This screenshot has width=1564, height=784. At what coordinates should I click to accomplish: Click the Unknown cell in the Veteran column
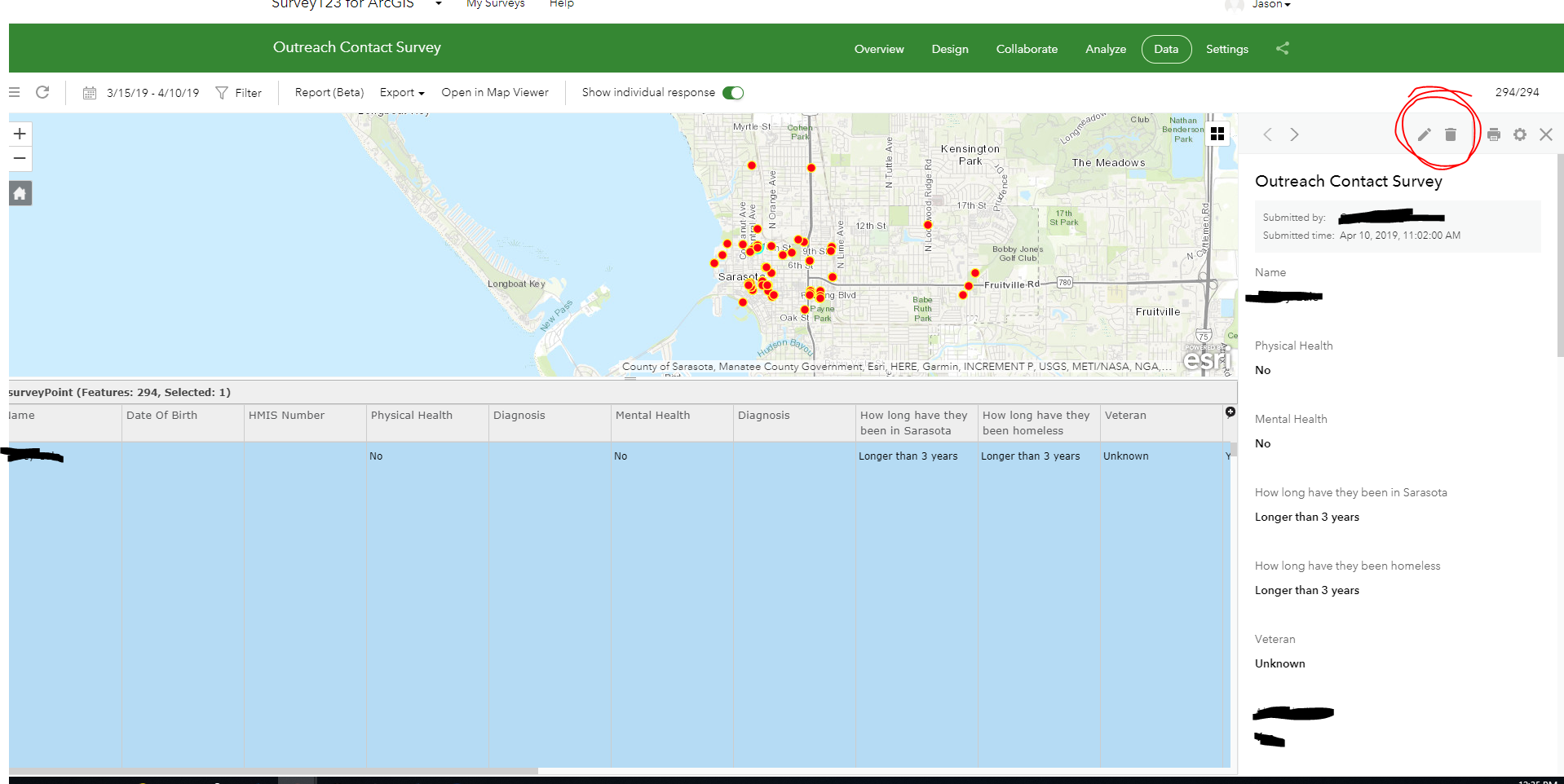click(x=1125, y=456)
